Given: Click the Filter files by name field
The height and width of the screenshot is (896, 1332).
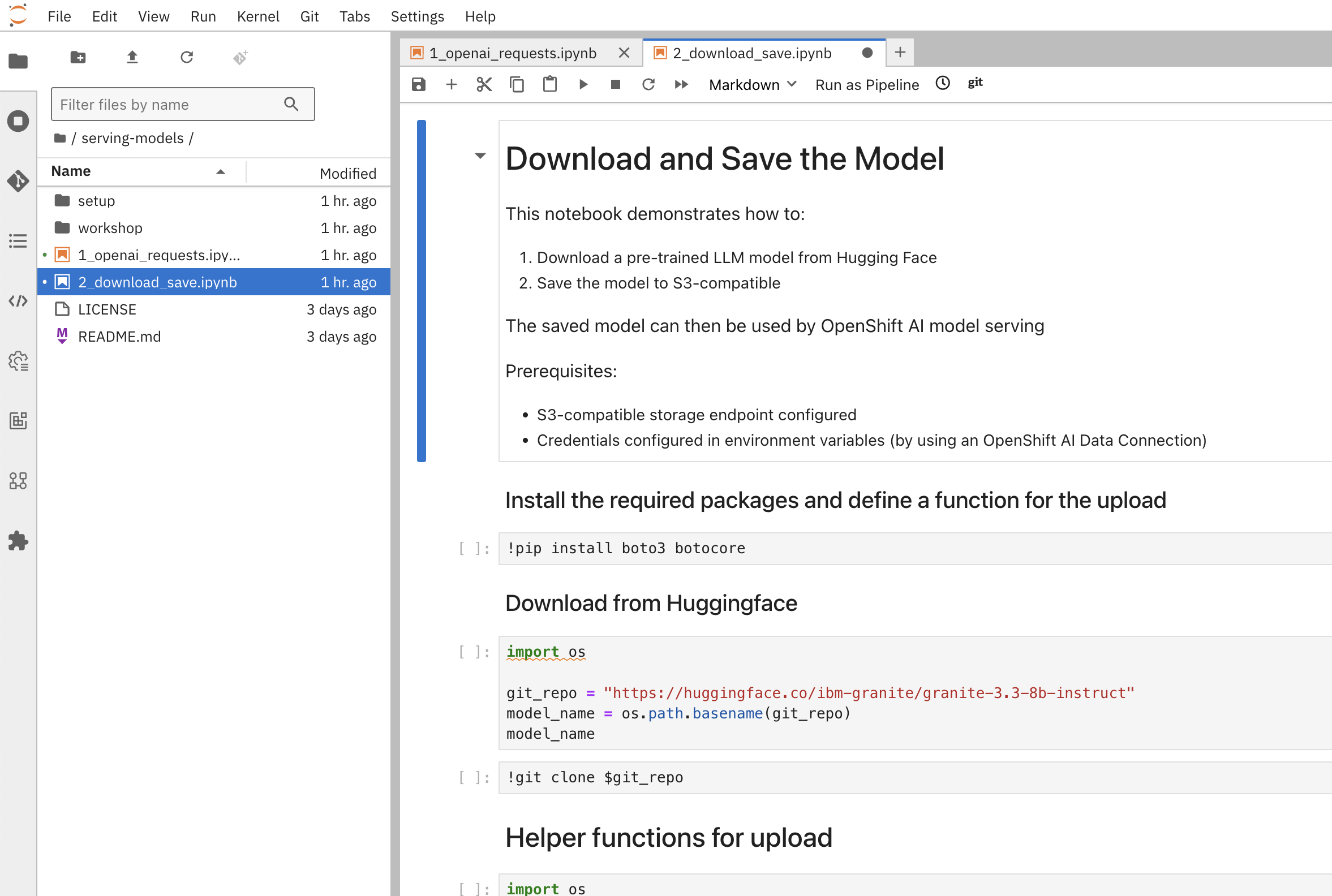Looking at the screenshot, I should [182, 104].
